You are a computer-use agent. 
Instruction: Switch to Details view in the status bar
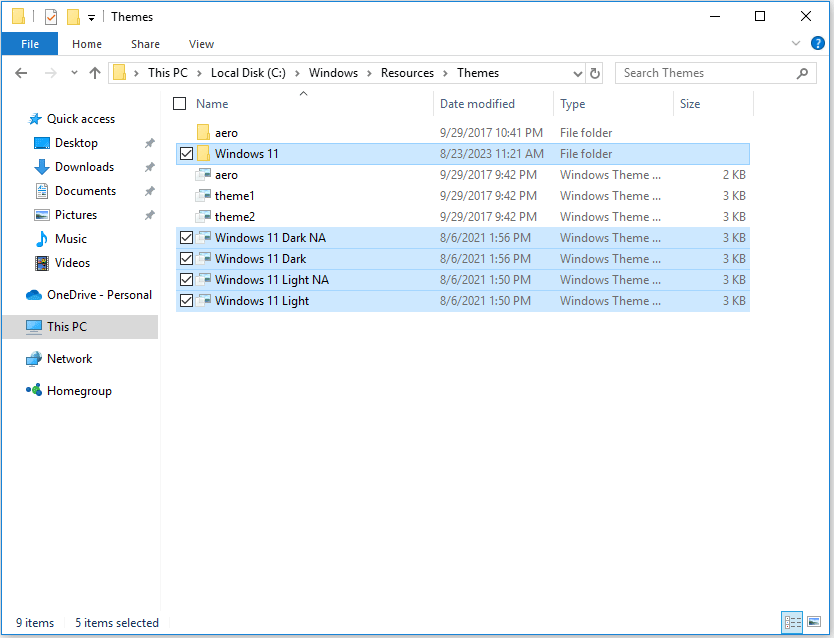pyautogui.click(x=792, y=622)
